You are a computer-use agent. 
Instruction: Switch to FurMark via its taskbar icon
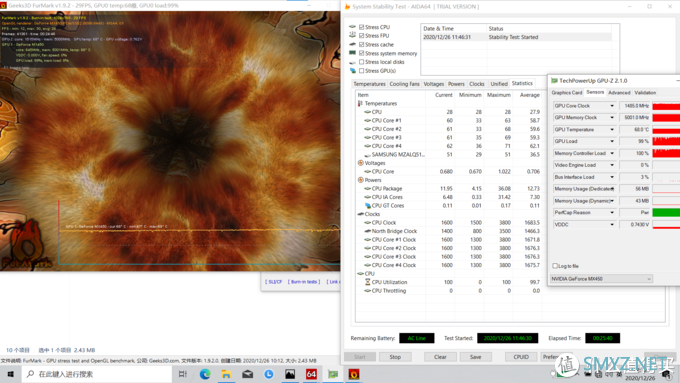[354, 374]
